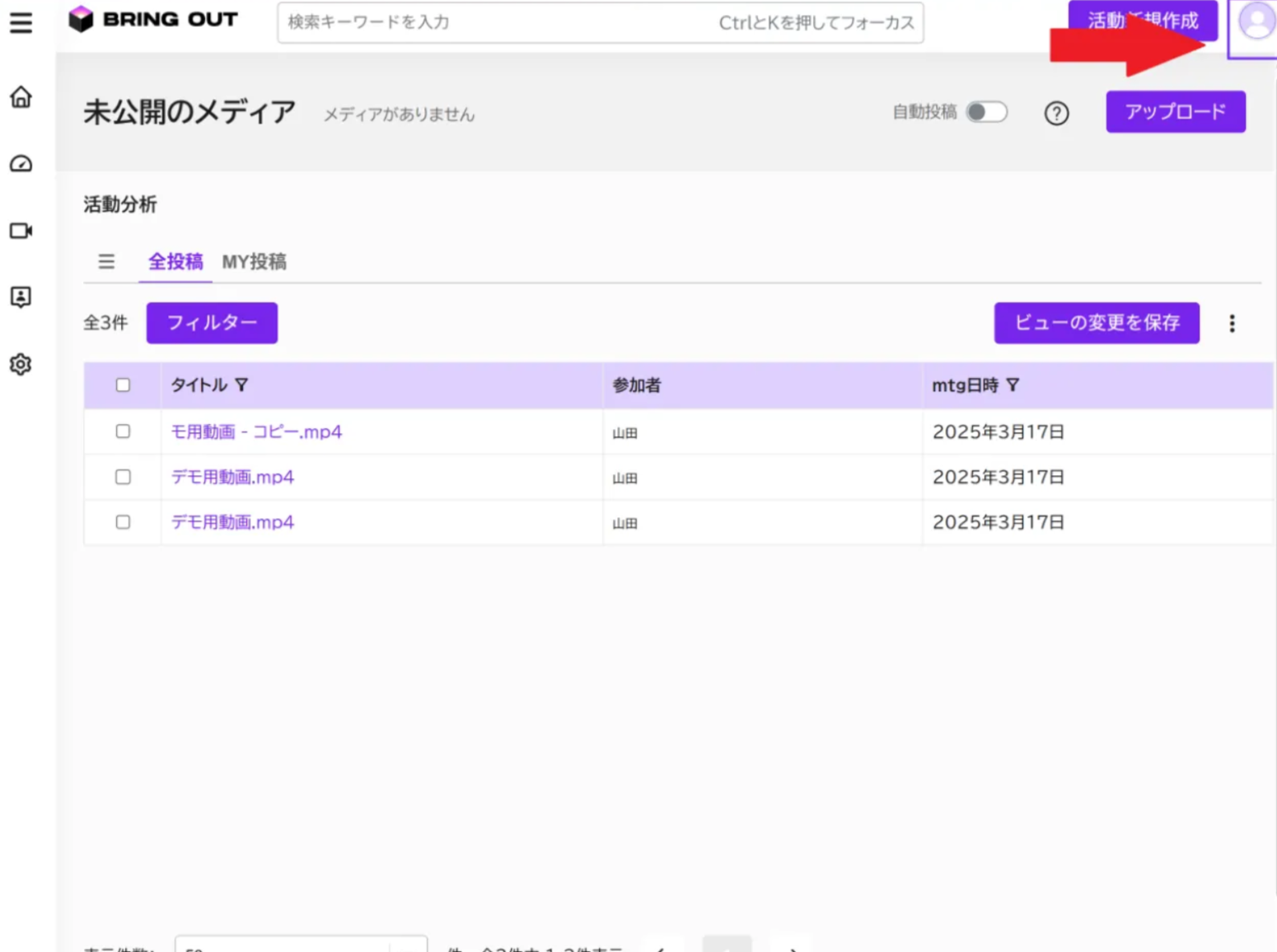
Task: Open the hamburger menu at top left
Action: 21,22
